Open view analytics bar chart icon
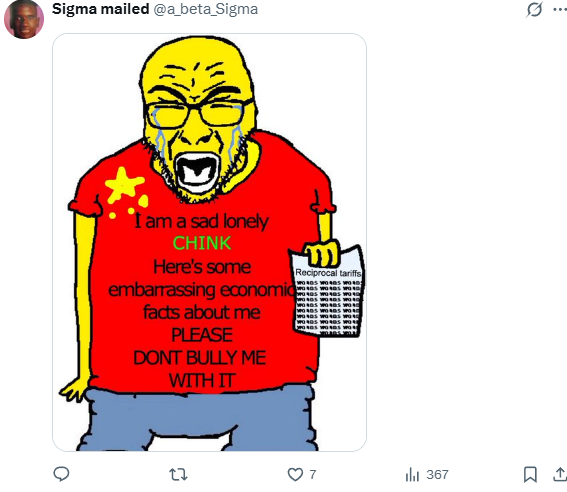The image size is (567, 492). [412, 474]
